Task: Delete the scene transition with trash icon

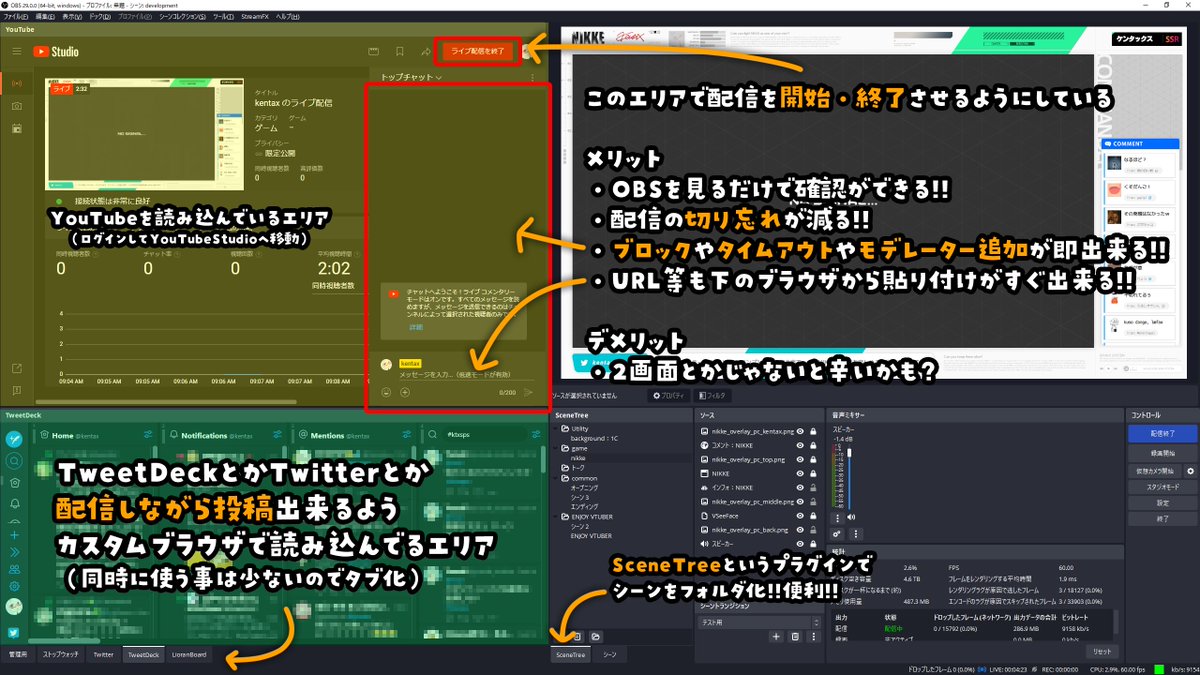Action: (x=795, y=636)
